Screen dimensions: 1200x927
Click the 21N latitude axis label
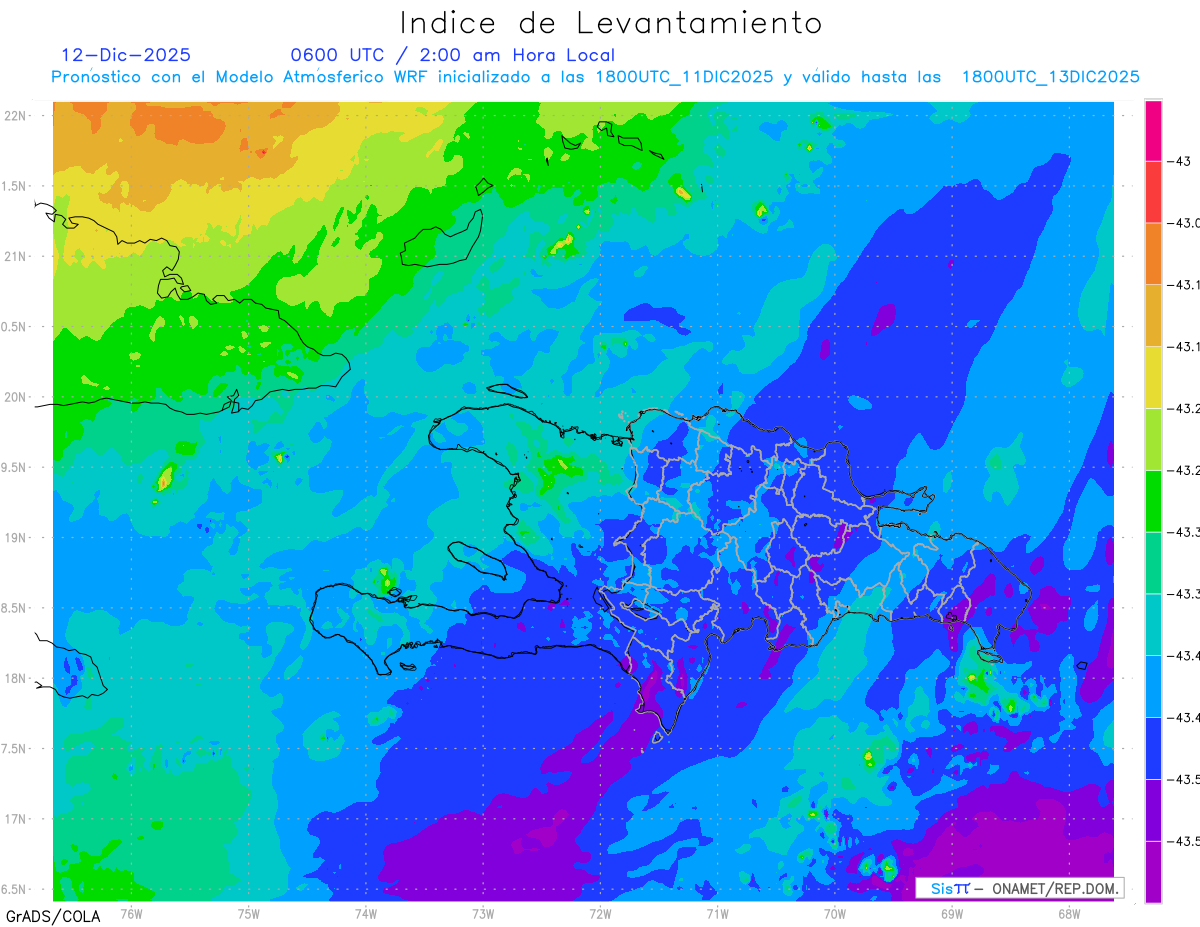[x=14, y=256]
